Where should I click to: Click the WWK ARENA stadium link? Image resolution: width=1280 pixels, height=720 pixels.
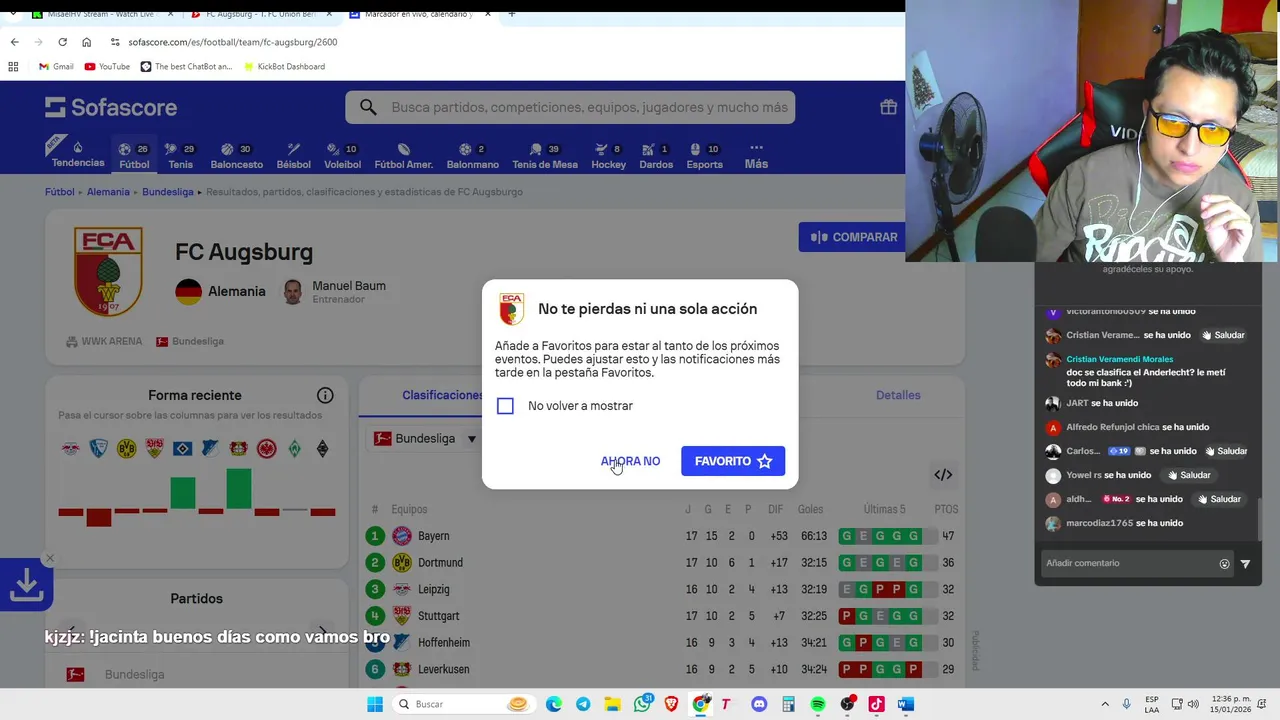[104, 341]
